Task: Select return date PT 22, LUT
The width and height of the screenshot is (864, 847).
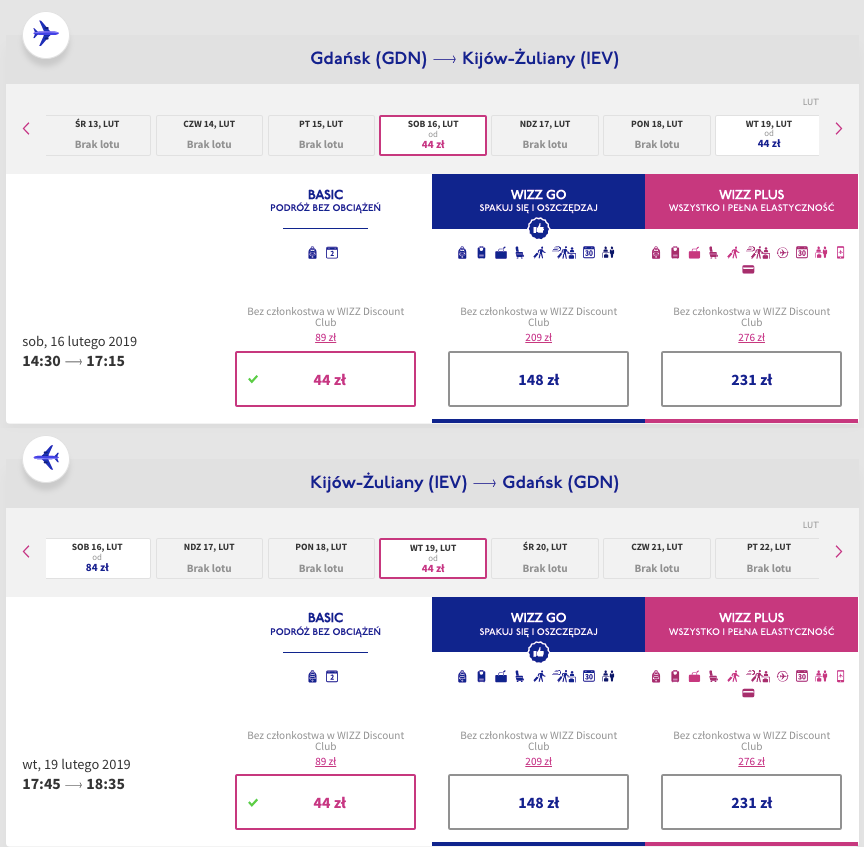Action: pyautogui.click(x=768, y=558)
